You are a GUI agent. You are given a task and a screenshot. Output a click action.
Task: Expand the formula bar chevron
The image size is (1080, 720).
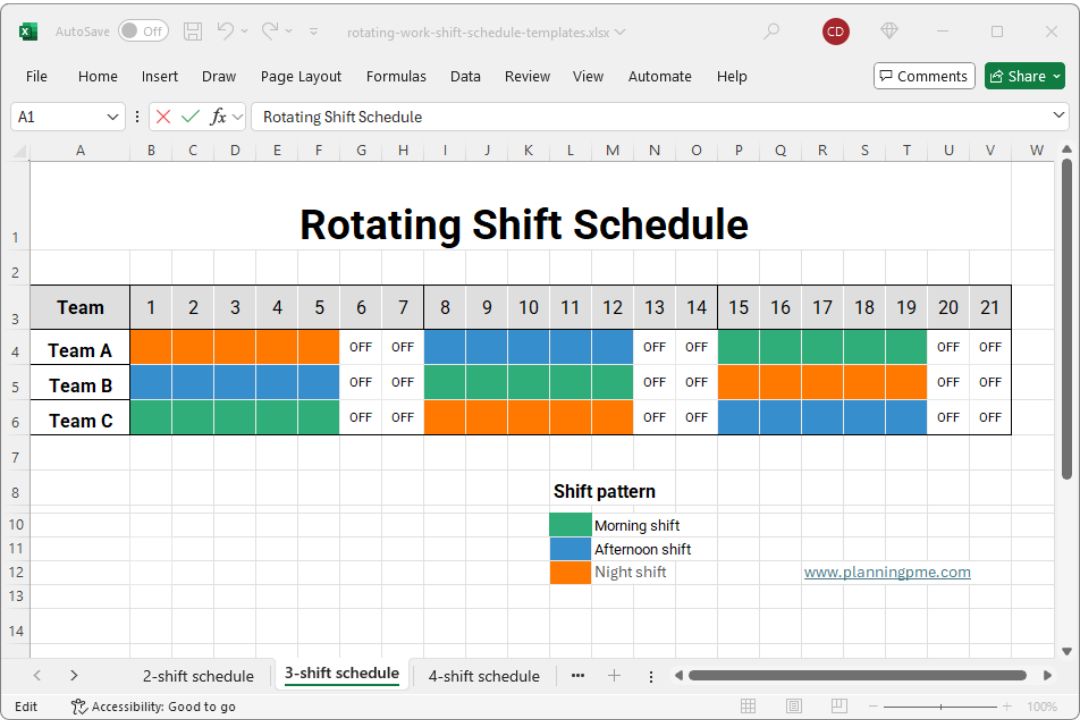(1060, 116)
